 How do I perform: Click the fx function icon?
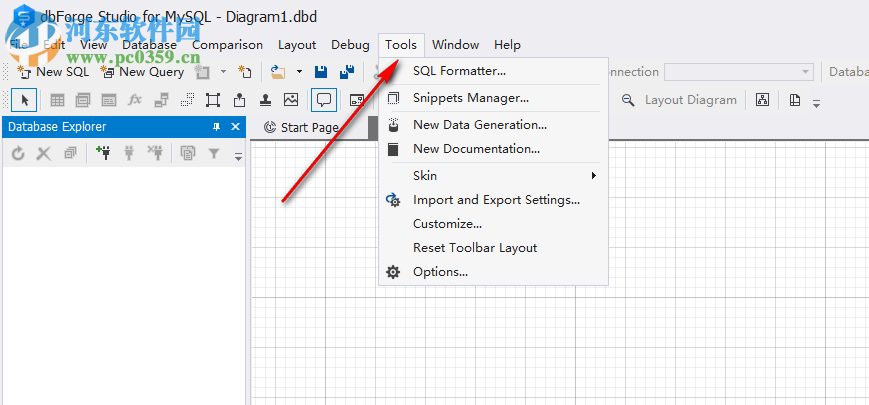[x=135, y=100]
